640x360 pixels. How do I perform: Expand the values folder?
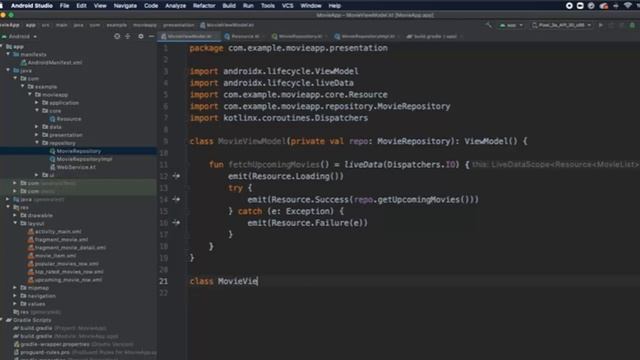(16, 304)
